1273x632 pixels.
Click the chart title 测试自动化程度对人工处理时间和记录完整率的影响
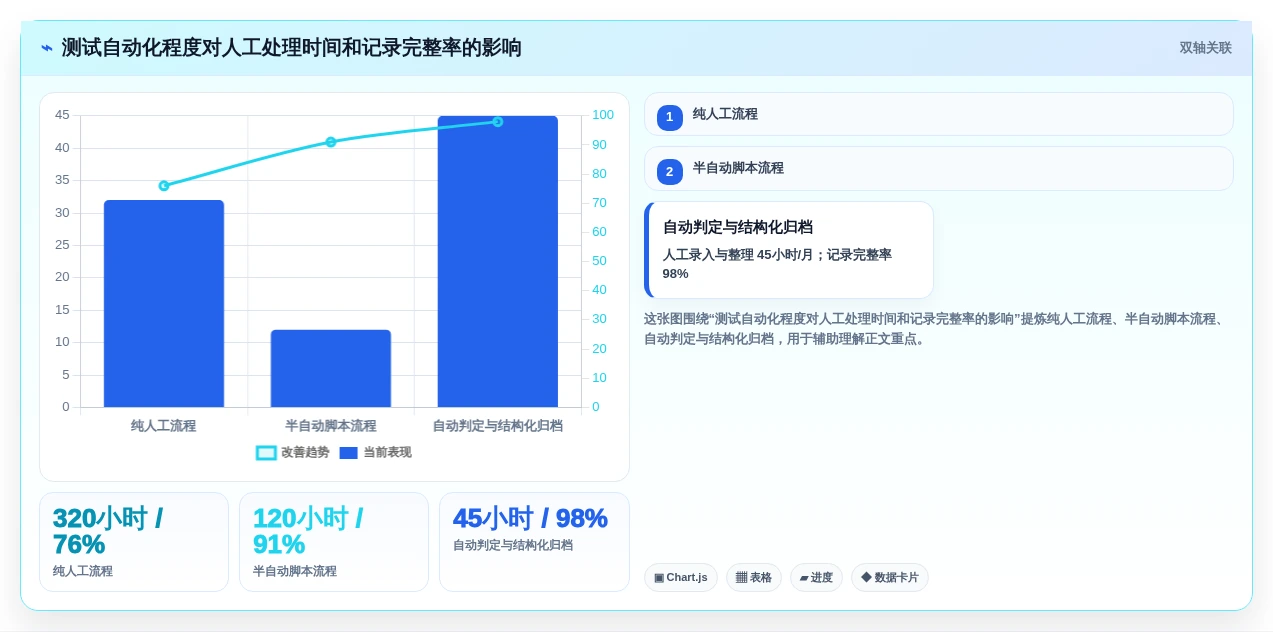click(292, 48)
